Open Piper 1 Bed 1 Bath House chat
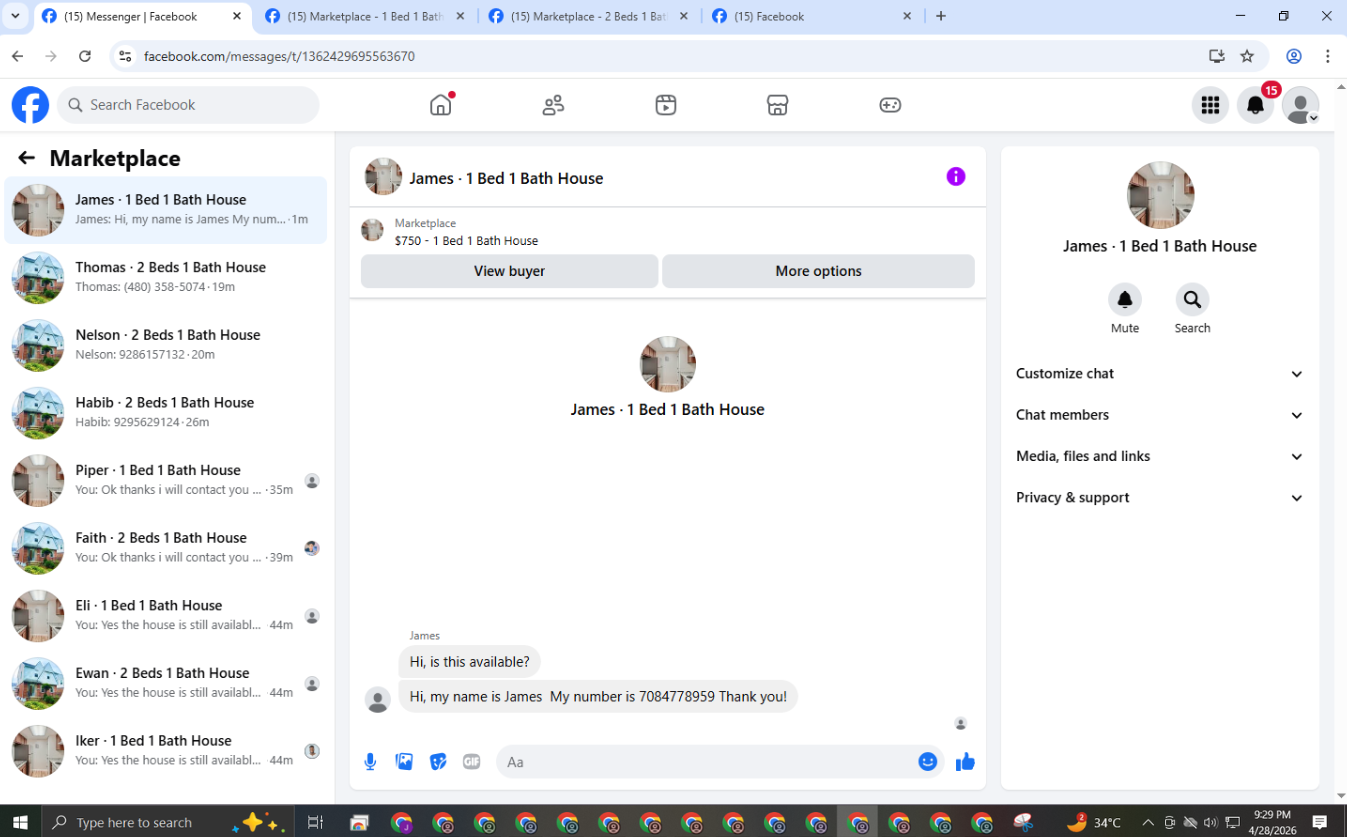1347x837 pixels. coord(166,480)
